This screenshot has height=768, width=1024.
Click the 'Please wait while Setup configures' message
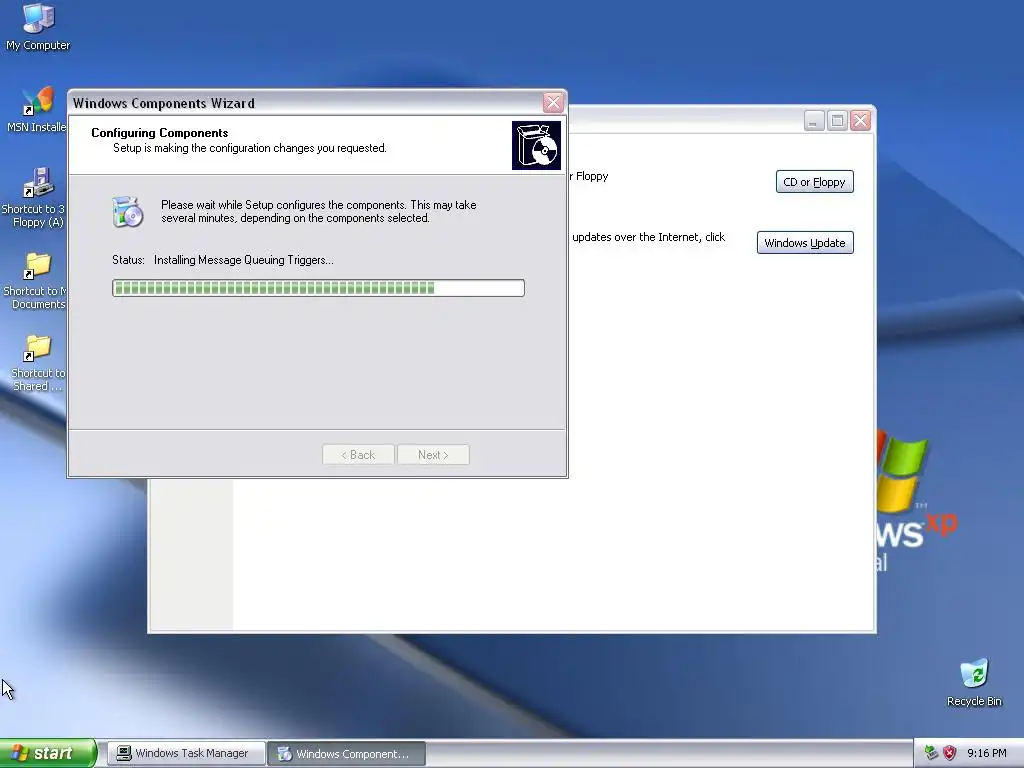pos(319,212)
